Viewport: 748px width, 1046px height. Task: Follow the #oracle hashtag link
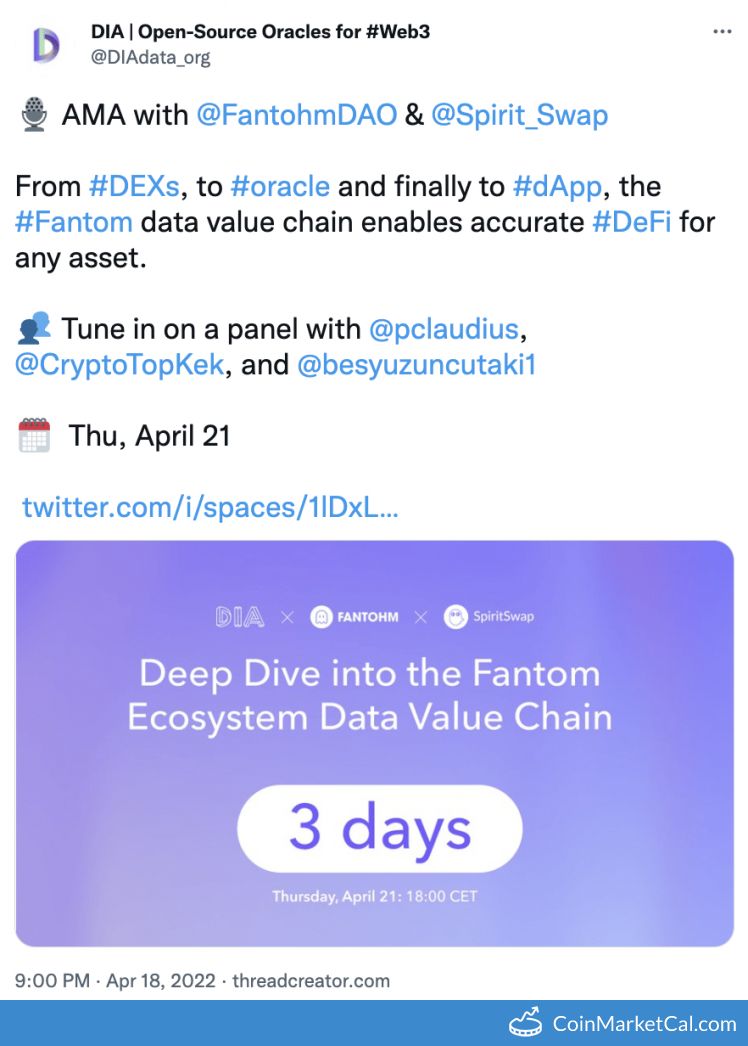pyautogui.click(x=280, y=186)
